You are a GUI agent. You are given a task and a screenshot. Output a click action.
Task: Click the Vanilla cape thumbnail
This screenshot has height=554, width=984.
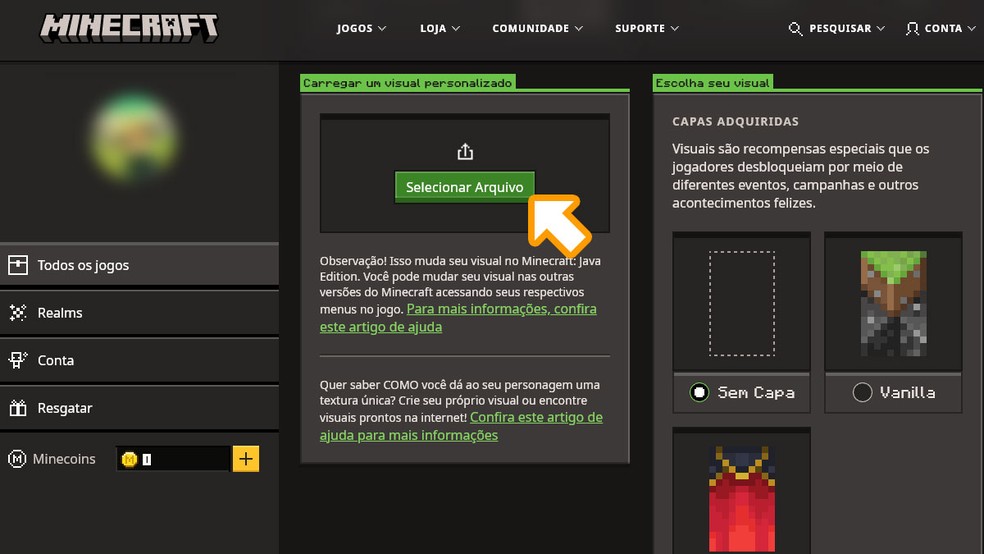coord(893,304)
